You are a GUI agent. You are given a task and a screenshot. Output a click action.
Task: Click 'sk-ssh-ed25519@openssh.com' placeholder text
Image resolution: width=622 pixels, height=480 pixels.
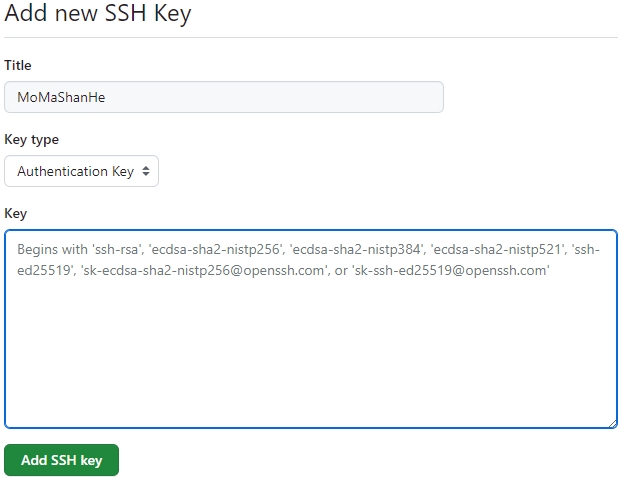(x=450, y=271)
